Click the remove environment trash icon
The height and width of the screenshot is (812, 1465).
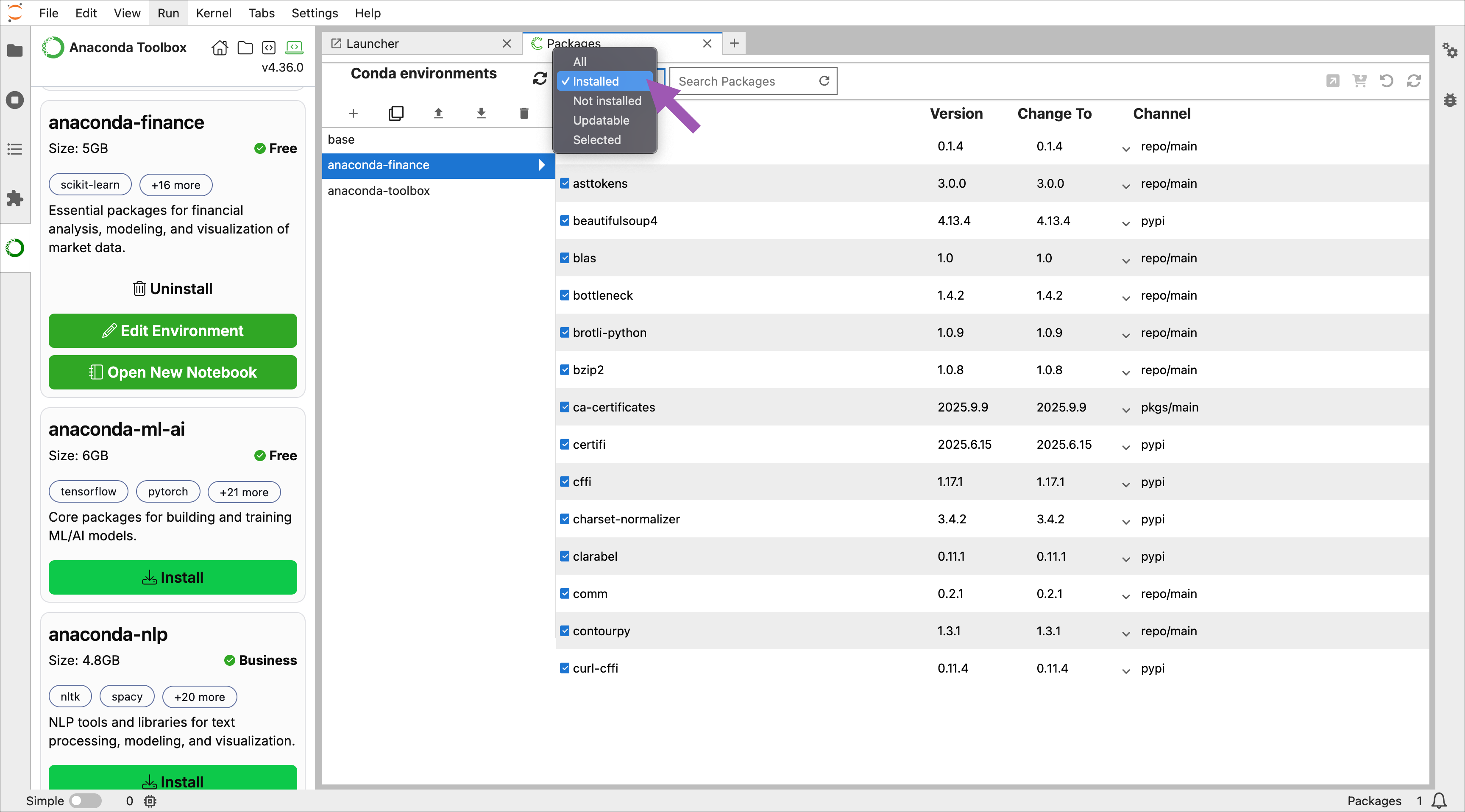[x=524, y=113]
